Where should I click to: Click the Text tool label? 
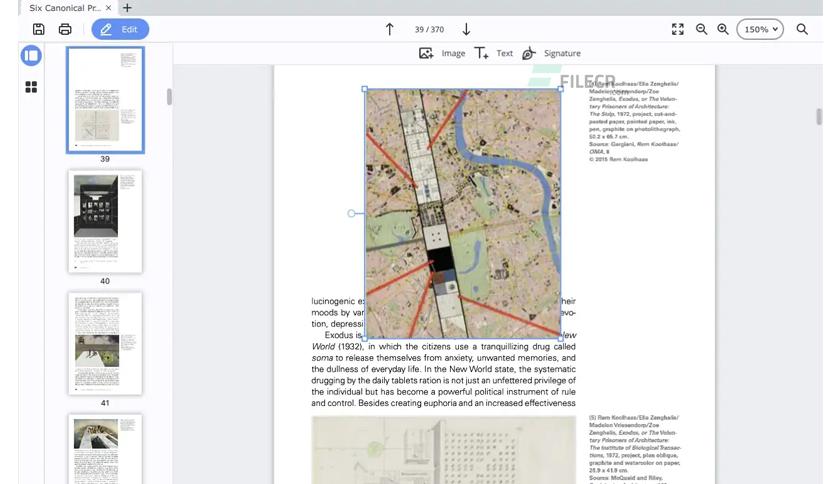504,53
